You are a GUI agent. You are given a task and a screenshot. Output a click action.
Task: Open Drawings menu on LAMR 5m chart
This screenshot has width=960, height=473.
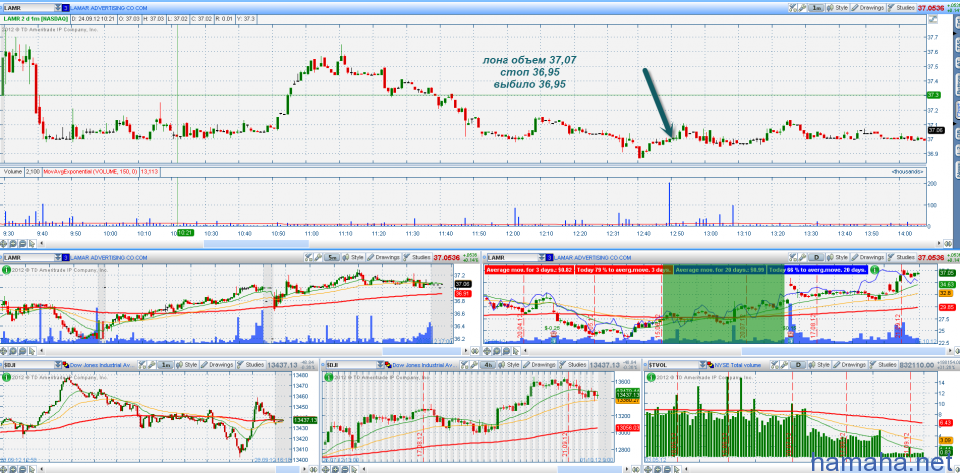(383, 258)
